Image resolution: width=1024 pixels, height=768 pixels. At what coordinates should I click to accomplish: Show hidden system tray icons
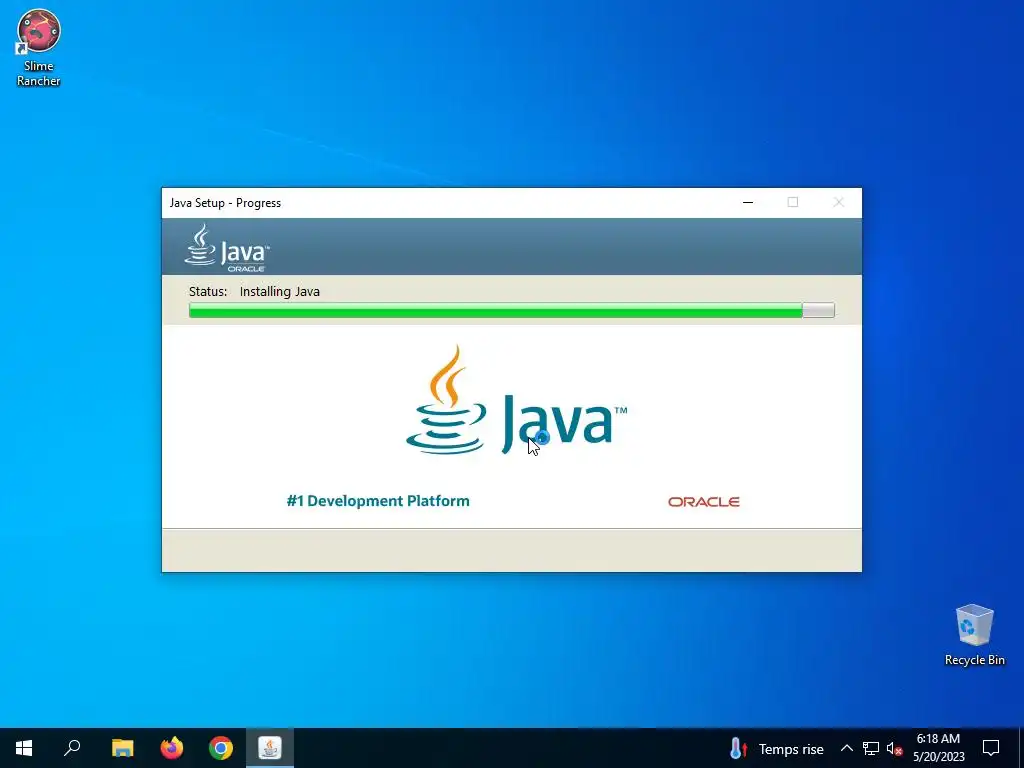pos(846,748)
